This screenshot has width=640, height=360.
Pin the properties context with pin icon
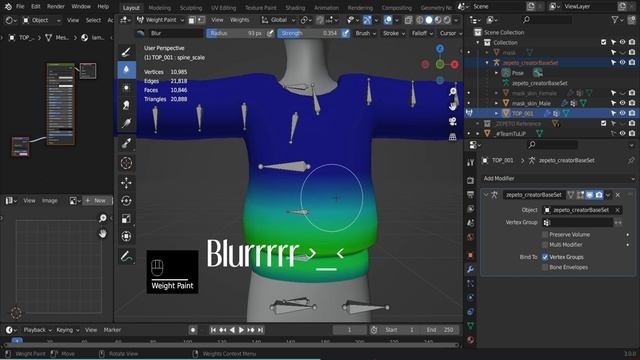pyautogui.click(x=631, y=160)
